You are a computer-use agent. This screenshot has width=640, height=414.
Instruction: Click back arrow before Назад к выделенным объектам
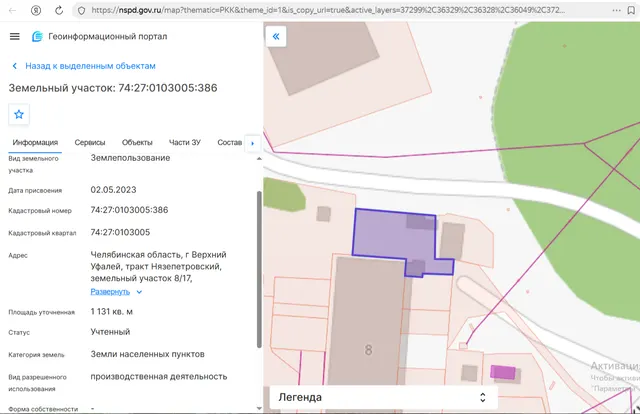click(15, 66)
